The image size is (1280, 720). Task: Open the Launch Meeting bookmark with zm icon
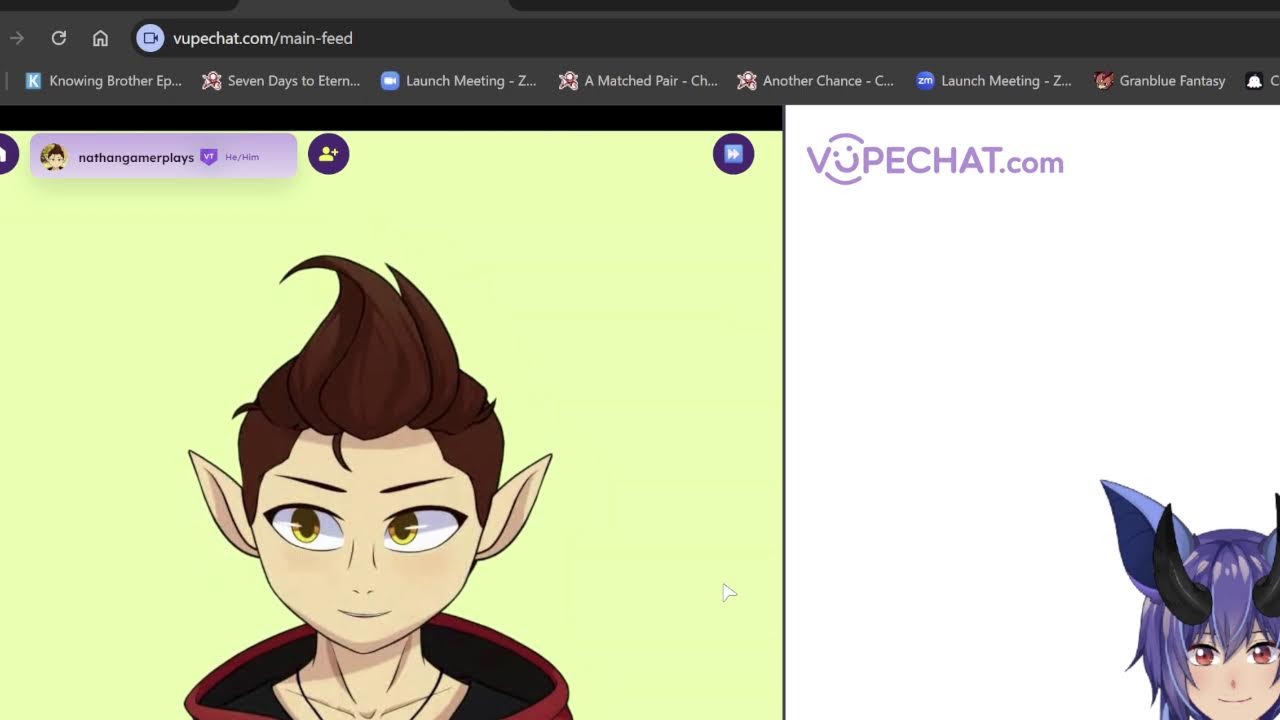[x=994, y=81]
